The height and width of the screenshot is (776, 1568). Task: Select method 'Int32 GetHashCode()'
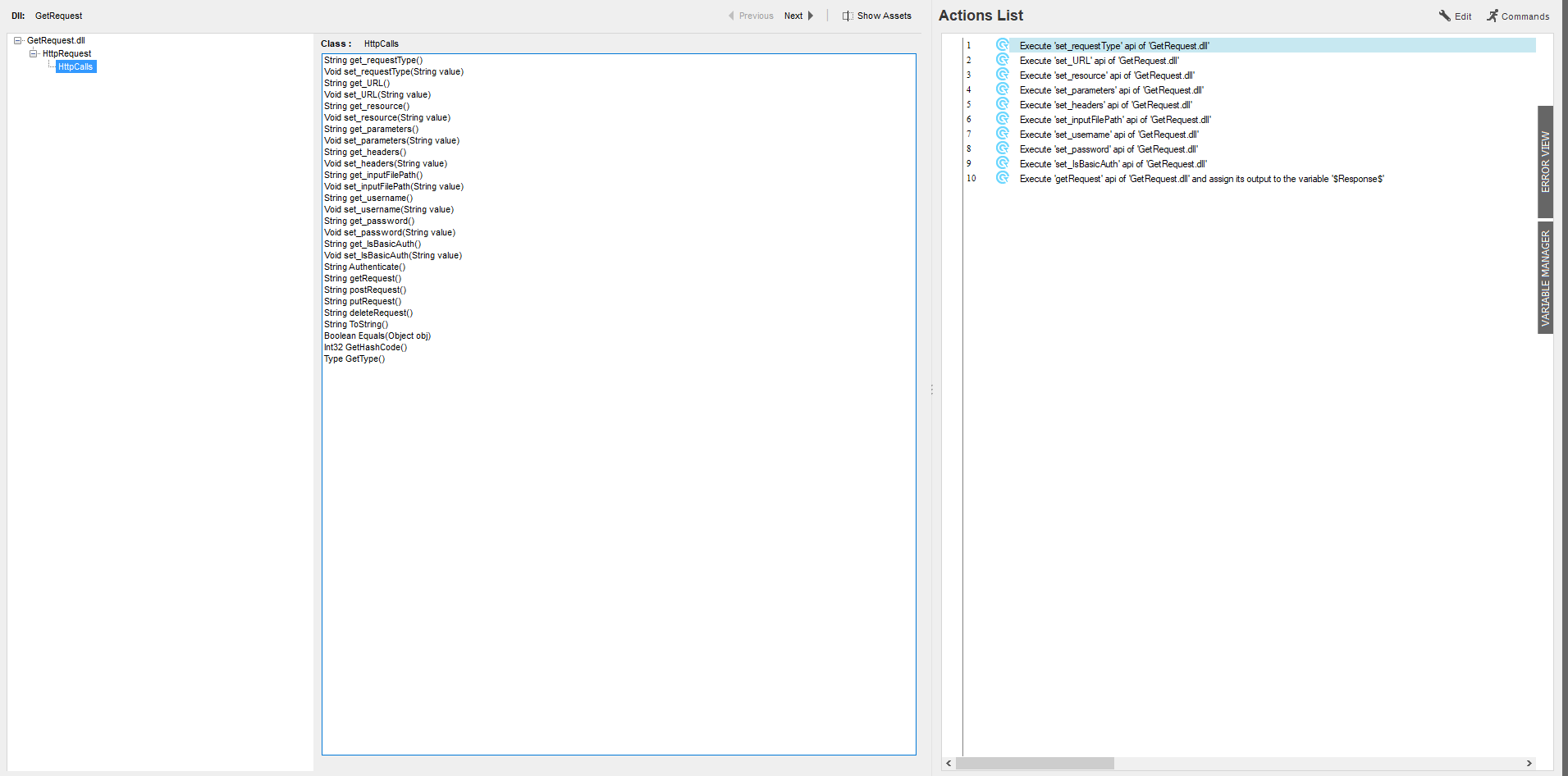coord(365,347)
